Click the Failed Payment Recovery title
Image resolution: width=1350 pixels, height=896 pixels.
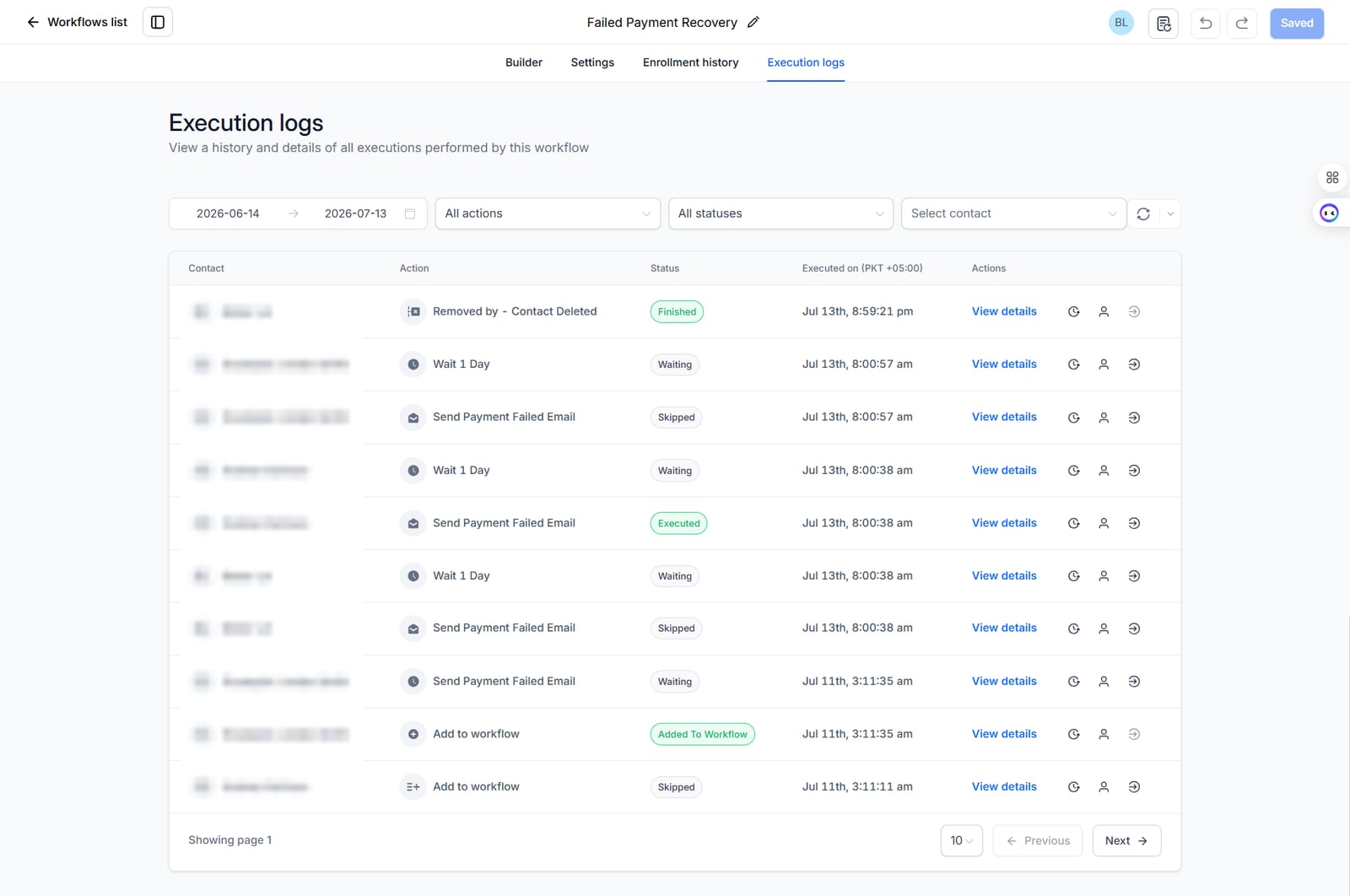click(x=662, y=23)
